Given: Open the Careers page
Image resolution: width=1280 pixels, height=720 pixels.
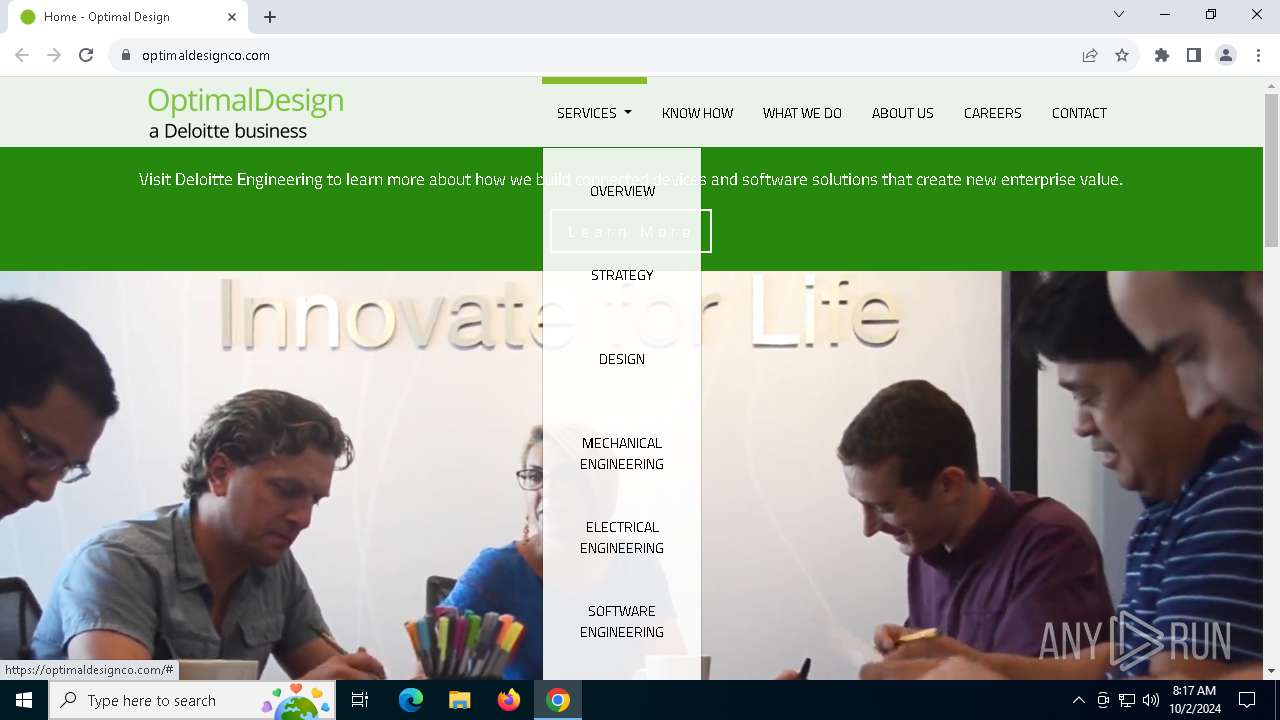Looking at the screenshot, I should click(992, 113).
